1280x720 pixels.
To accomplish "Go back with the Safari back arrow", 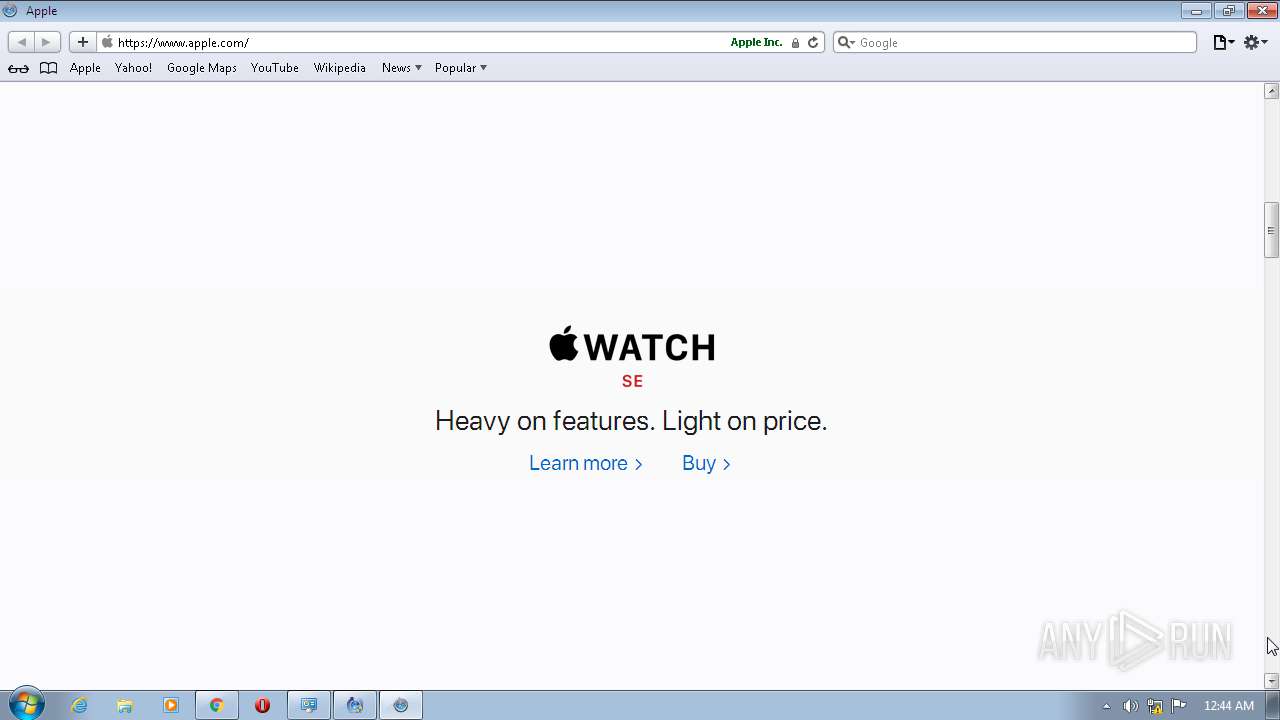I will pos(22,42).
